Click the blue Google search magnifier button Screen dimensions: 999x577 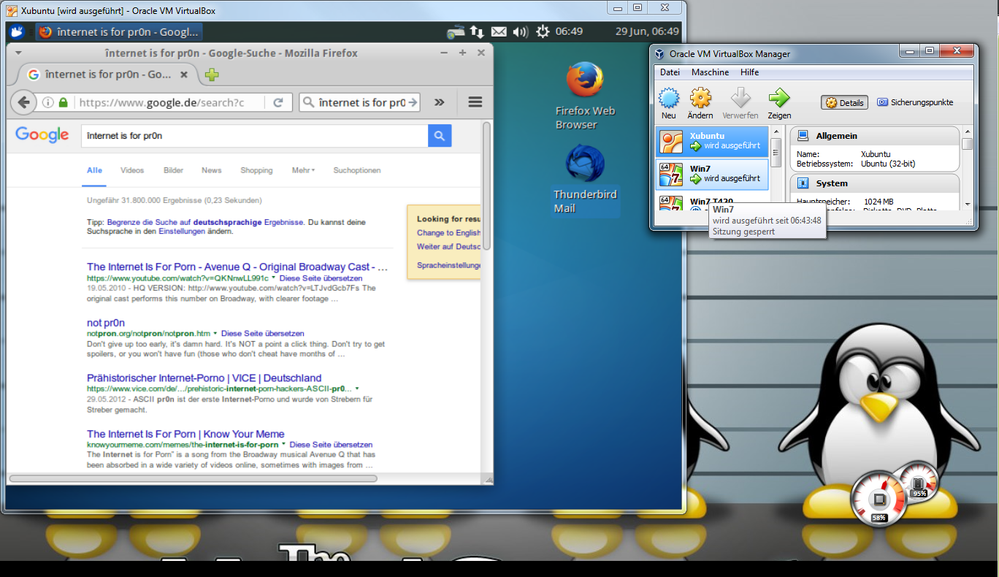440,136
